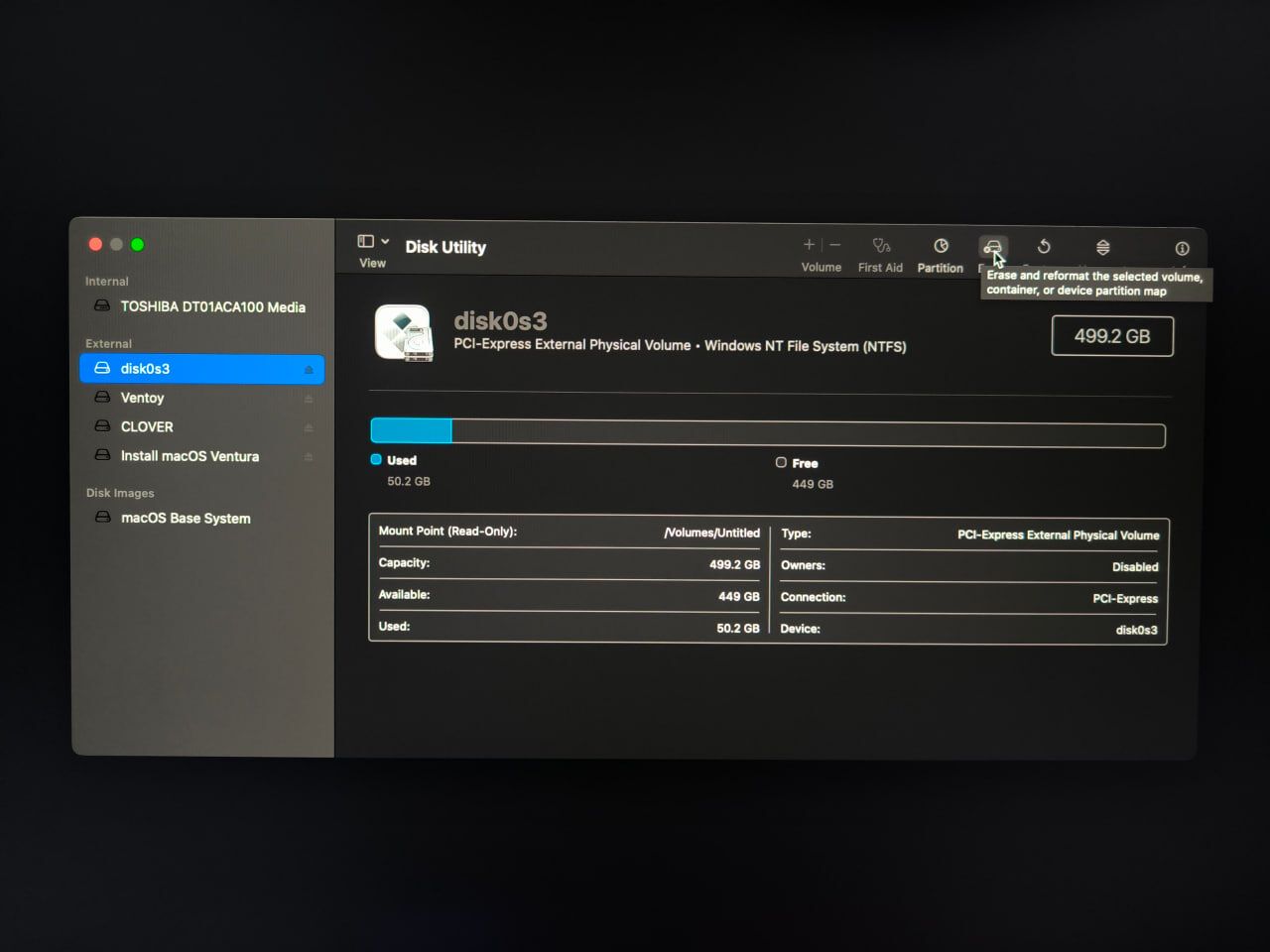Select Install macOS Ventura in sidebar
This screenshot has height=952, width=1270.
tap(190, 456)
